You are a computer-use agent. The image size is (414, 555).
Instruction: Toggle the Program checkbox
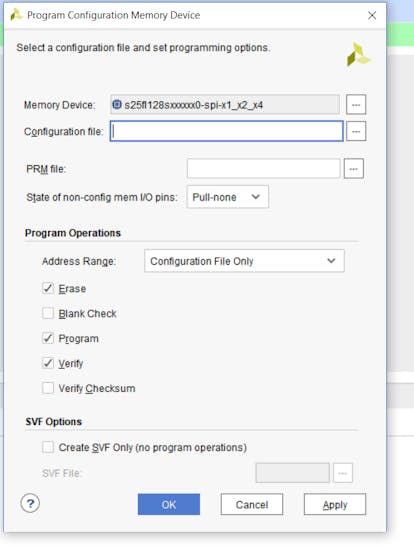48,338
